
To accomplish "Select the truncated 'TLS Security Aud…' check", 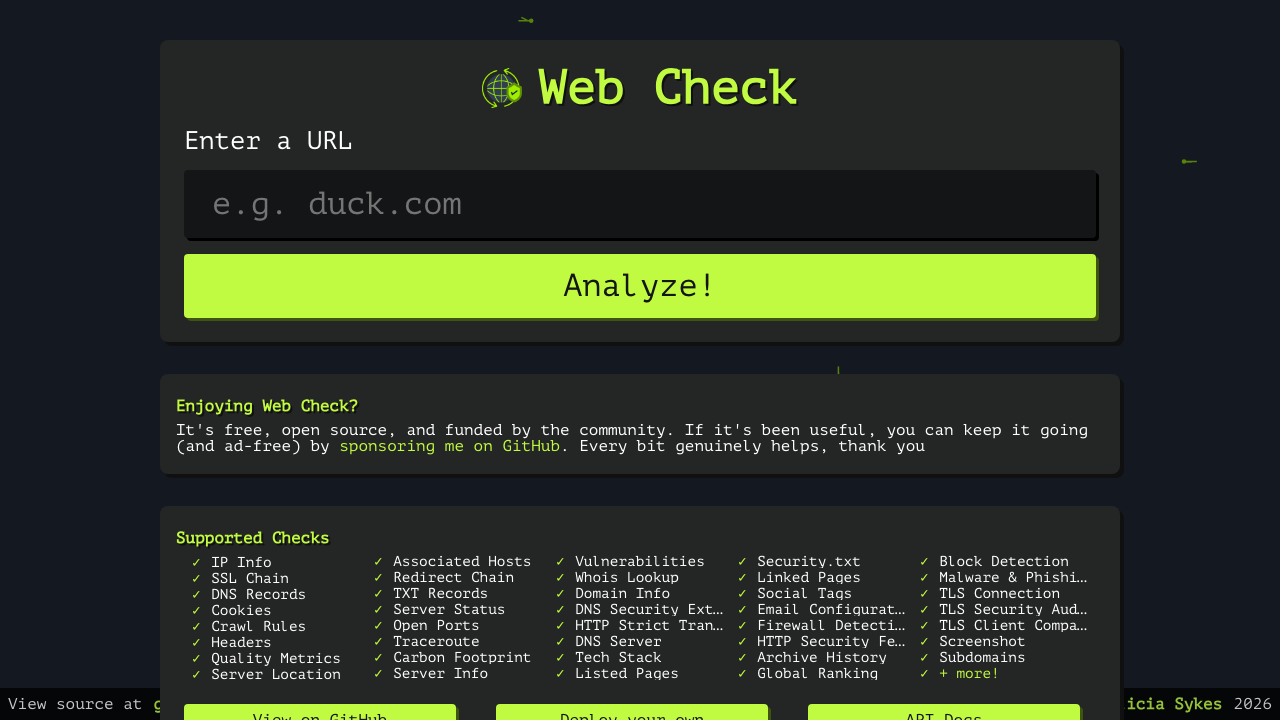I will pyautogui.click(x=1013, y=609).
